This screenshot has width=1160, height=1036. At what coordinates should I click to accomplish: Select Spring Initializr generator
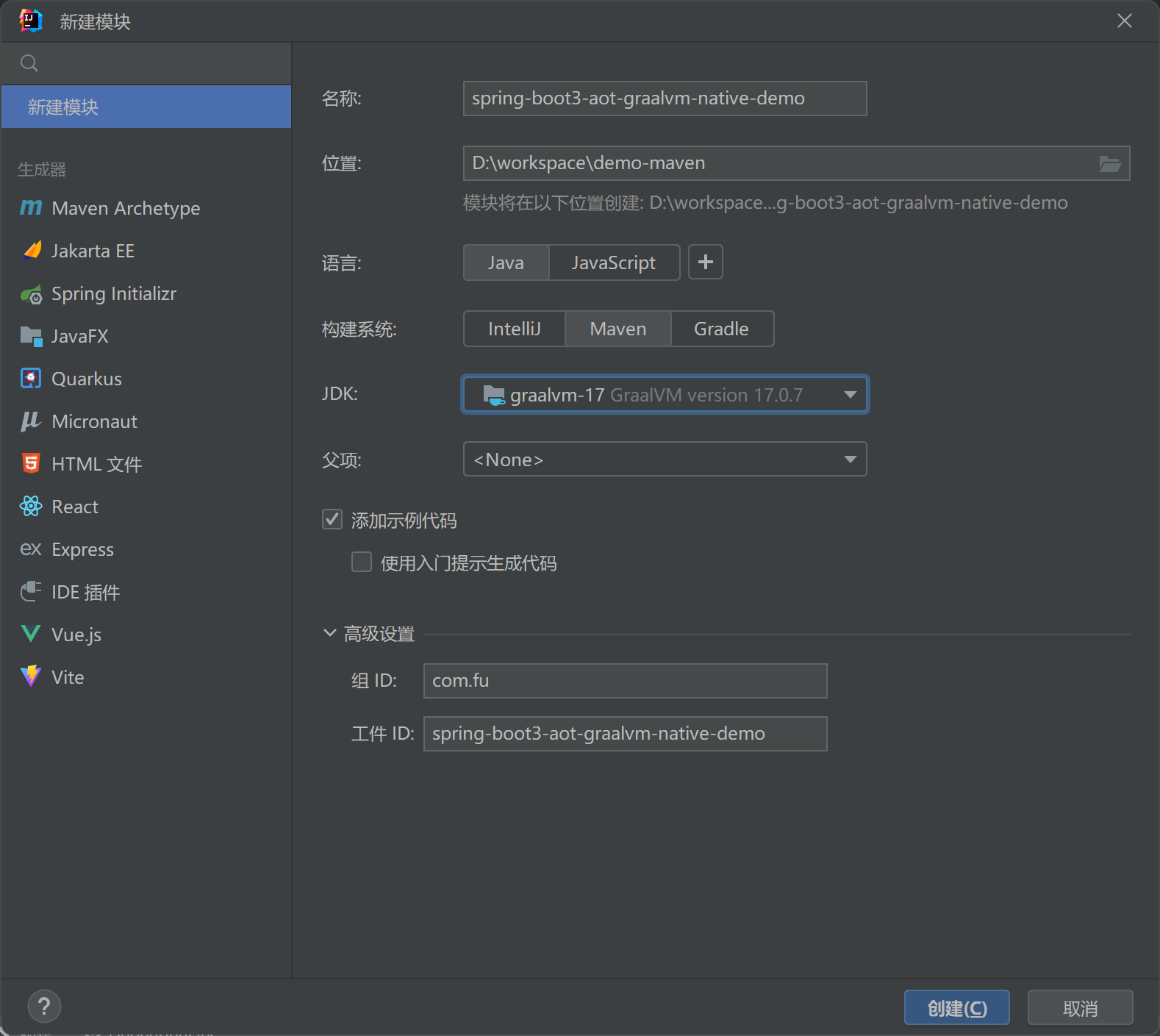pos(146,294)
